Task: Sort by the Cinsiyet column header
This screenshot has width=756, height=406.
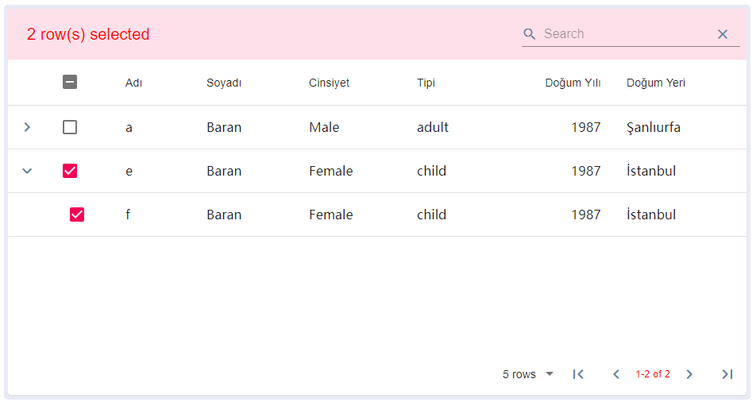Action: click(329, 83)
